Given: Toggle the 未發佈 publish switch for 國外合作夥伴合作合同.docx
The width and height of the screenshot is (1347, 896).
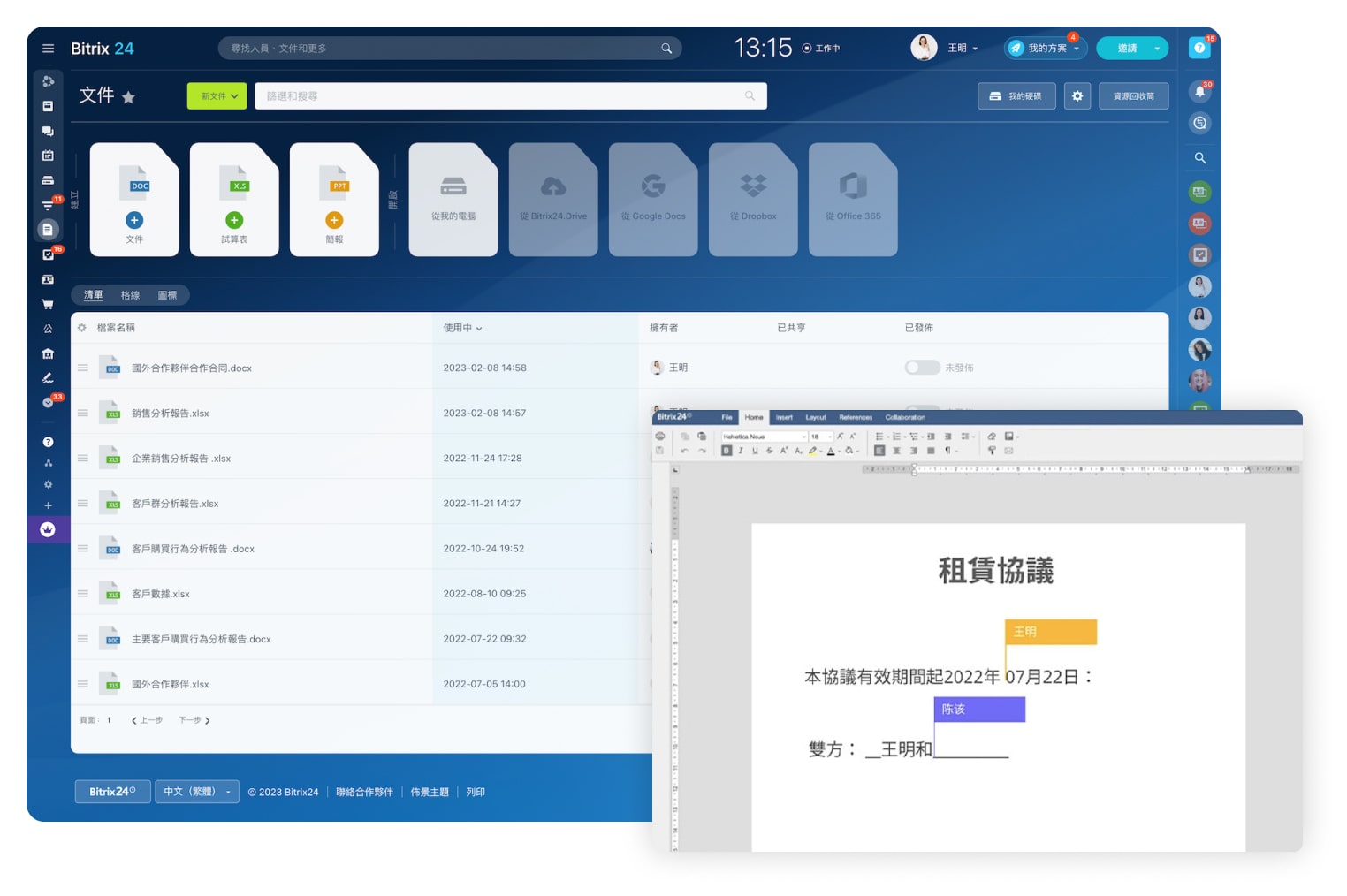Looking at the screenshot, I should coord(922,368).
